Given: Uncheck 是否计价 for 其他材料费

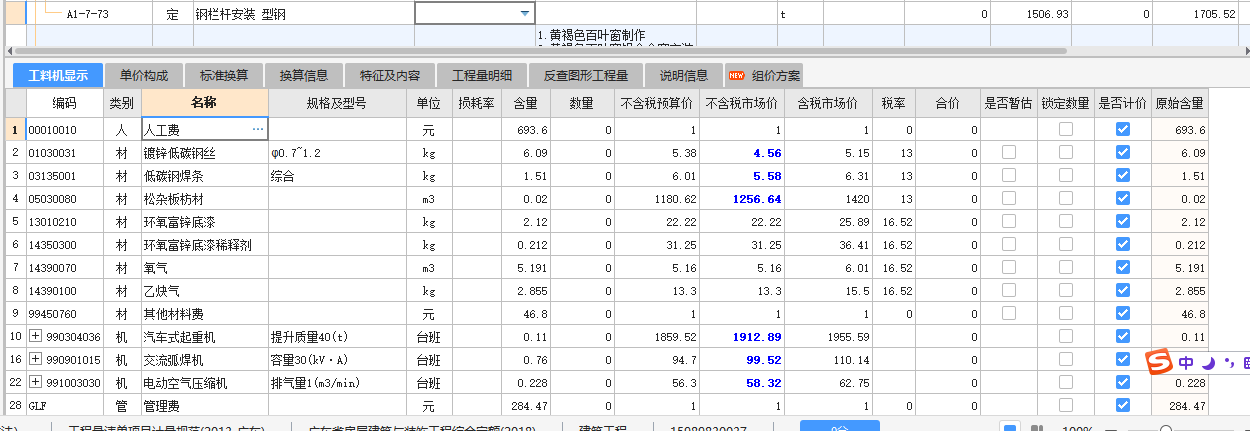Looking at the screenshot, I should point(1122,314).
